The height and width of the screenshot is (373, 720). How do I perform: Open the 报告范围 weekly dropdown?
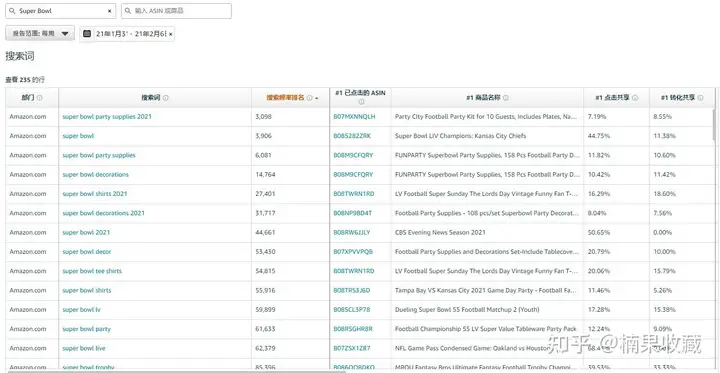click(x=40, y=33)
